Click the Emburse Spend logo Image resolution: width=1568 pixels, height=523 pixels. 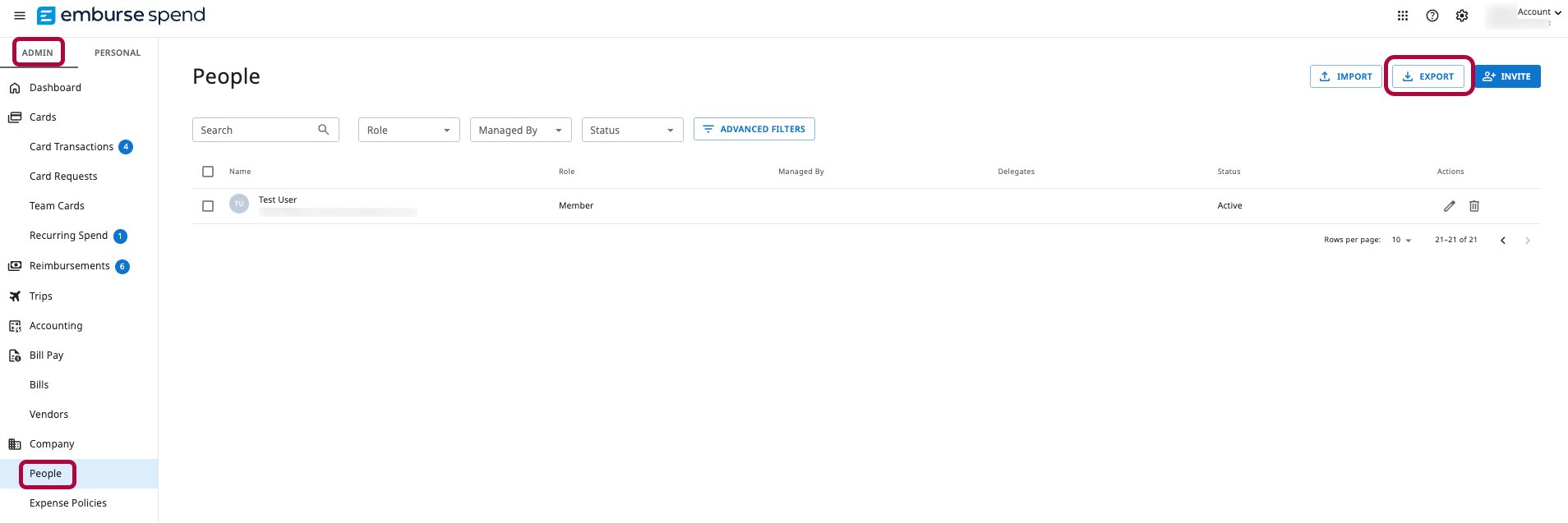pyautogui.click(x=121, y=16)
